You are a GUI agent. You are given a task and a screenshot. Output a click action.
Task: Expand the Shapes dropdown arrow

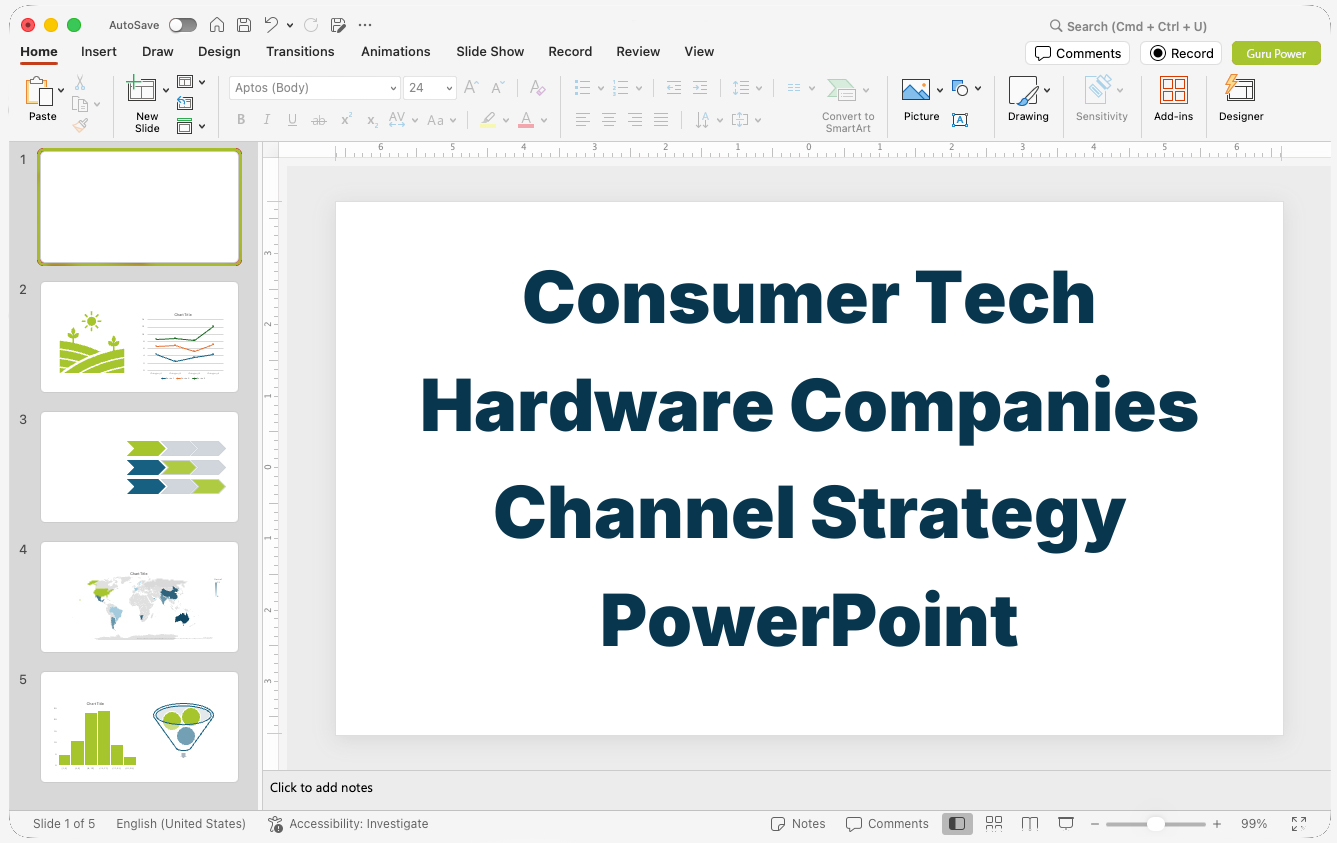978,88
